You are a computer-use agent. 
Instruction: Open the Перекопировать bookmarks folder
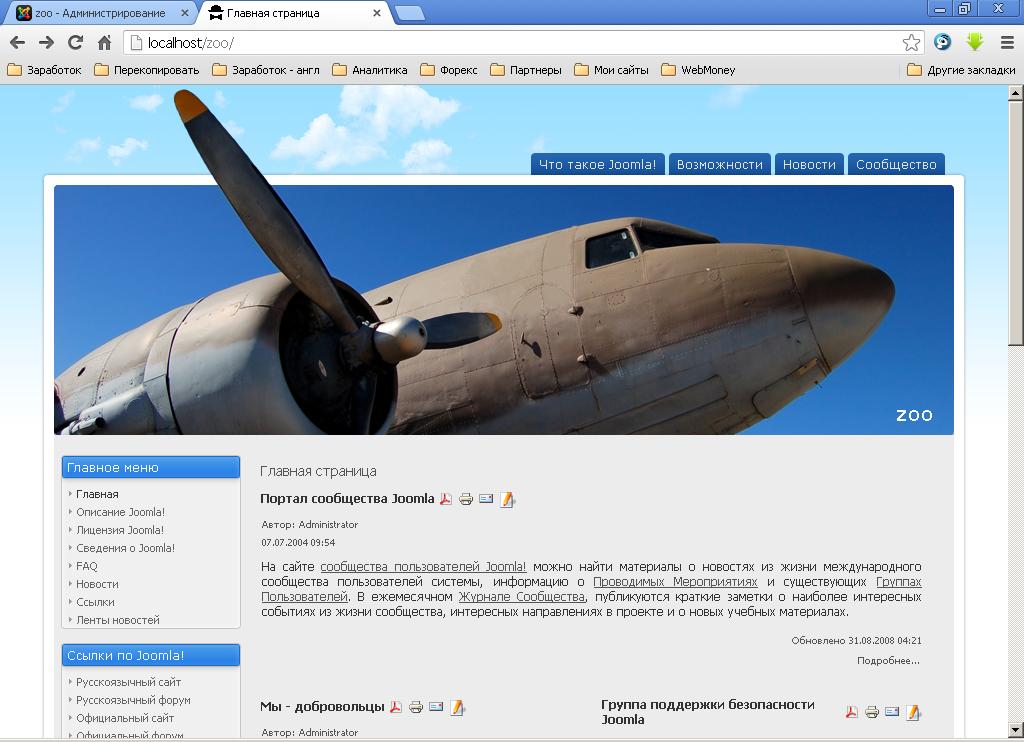147,70
